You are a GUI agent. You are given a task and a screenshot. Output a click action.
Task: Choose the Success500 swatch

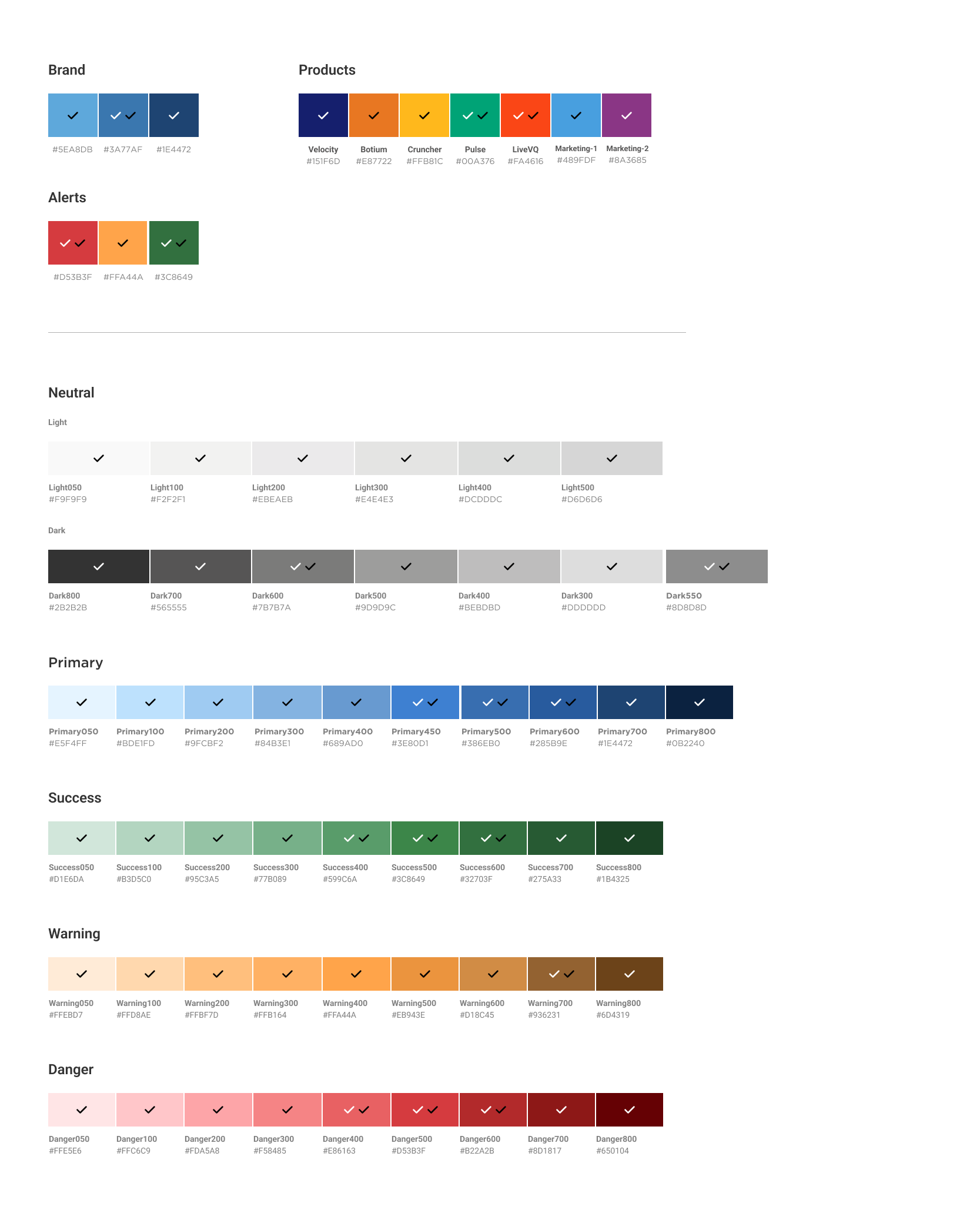[x=425, y=838]
